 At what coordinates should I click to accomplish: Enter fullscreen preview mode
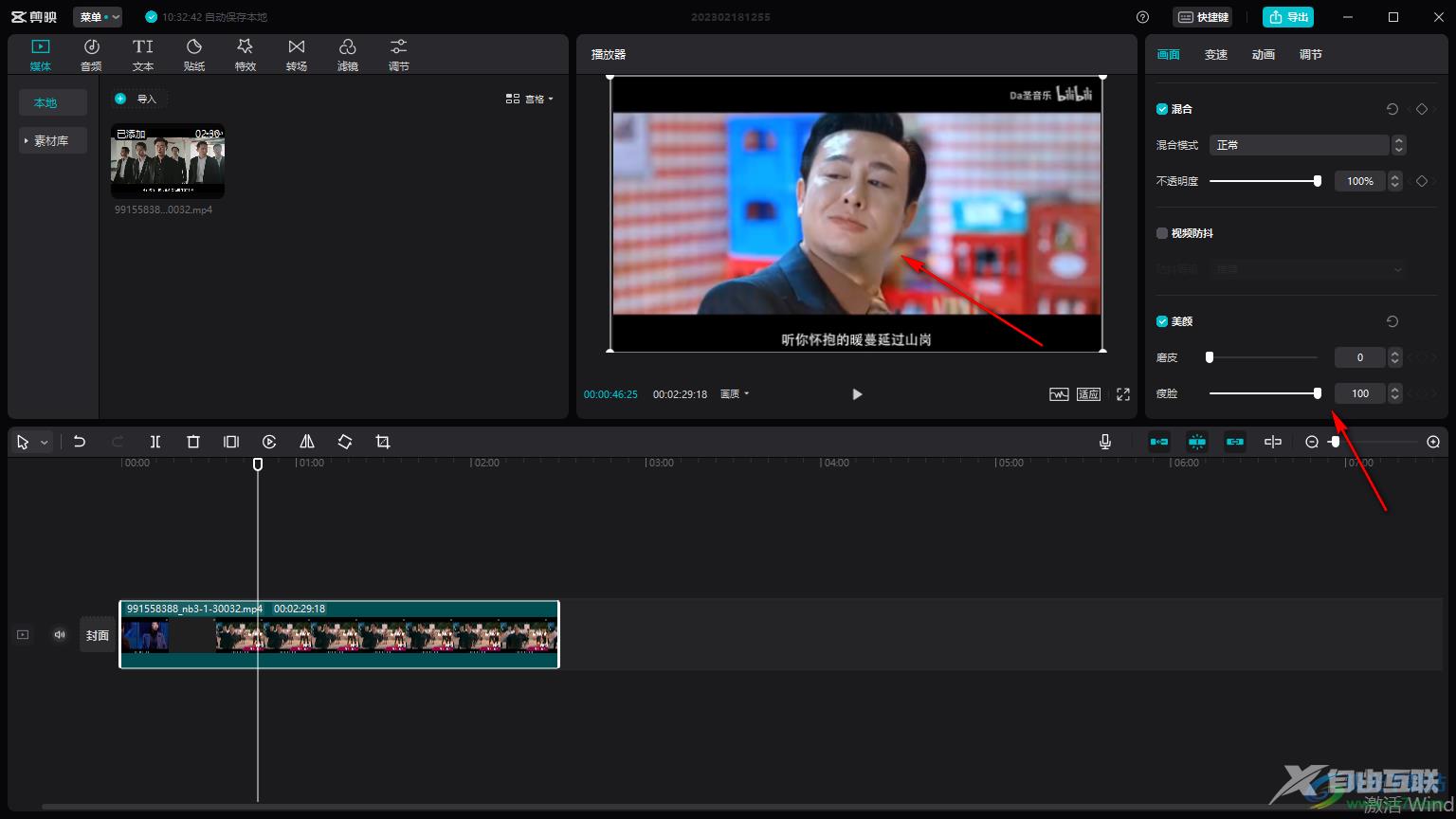point(1123,394)
